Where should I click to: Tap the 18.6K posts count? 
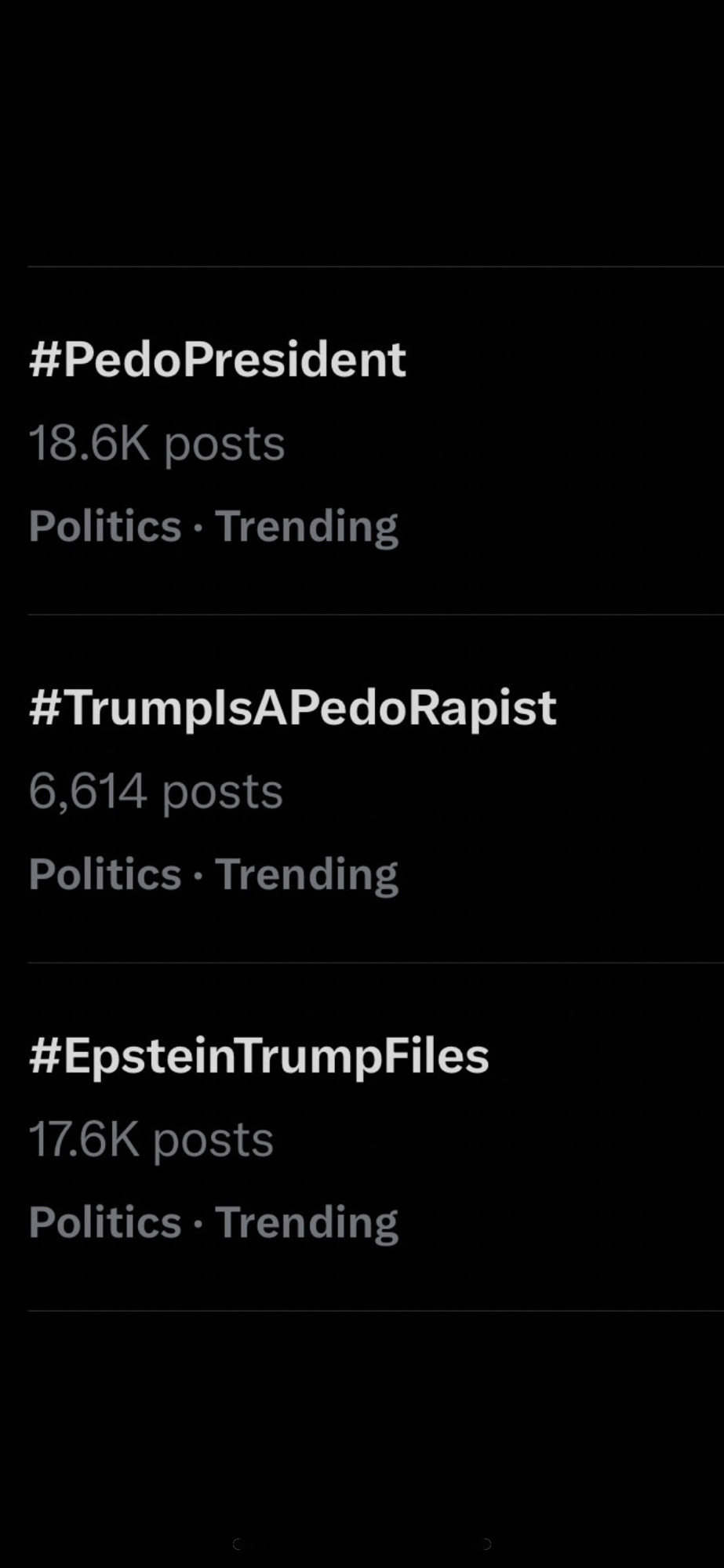157,445
